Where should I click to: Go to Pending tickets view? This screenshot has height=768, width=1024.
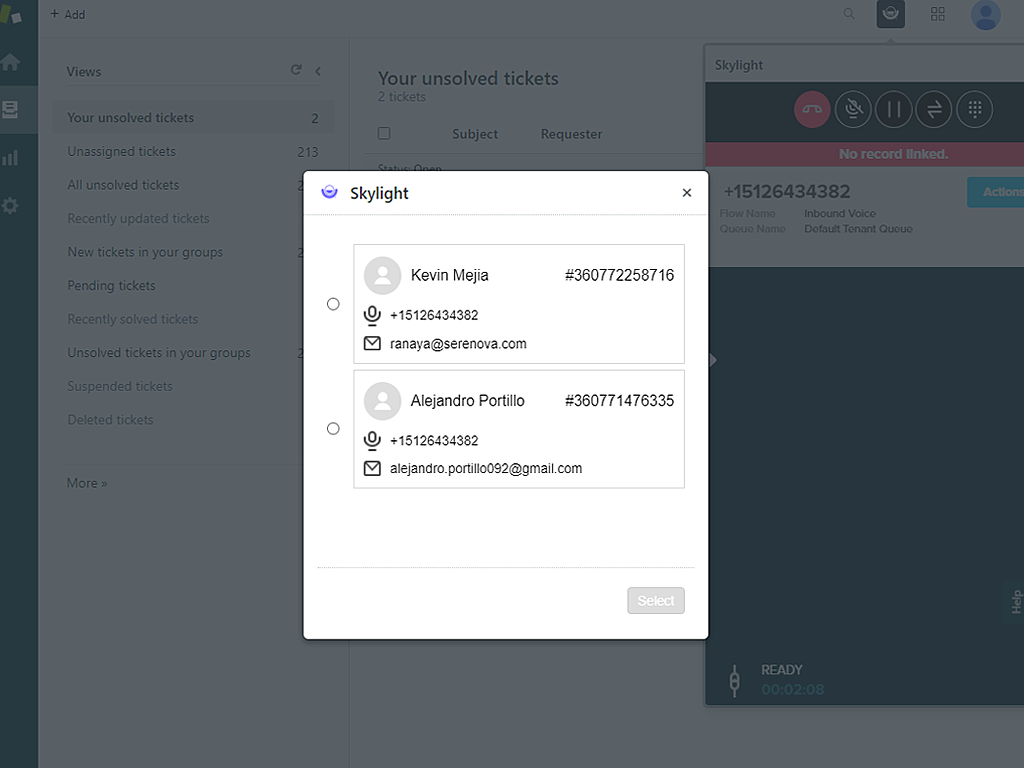point(111,286)
